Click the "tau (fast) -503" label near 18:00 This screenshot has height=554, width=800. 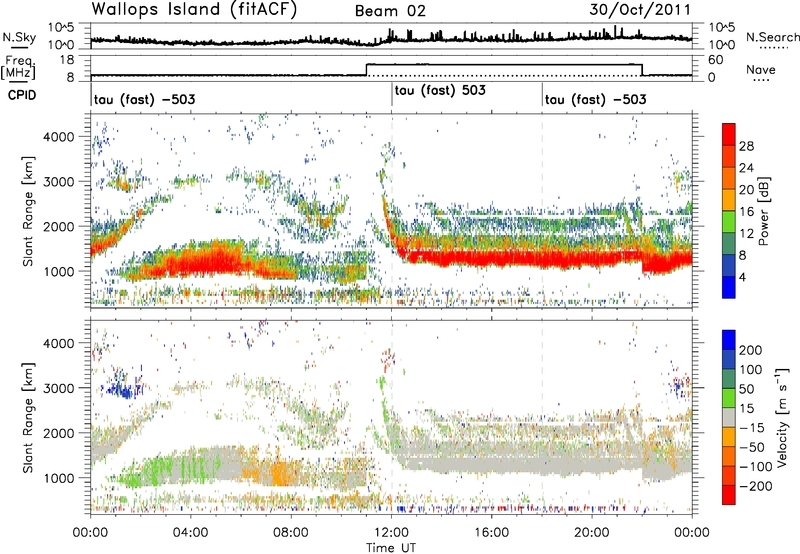pos(595,99)
